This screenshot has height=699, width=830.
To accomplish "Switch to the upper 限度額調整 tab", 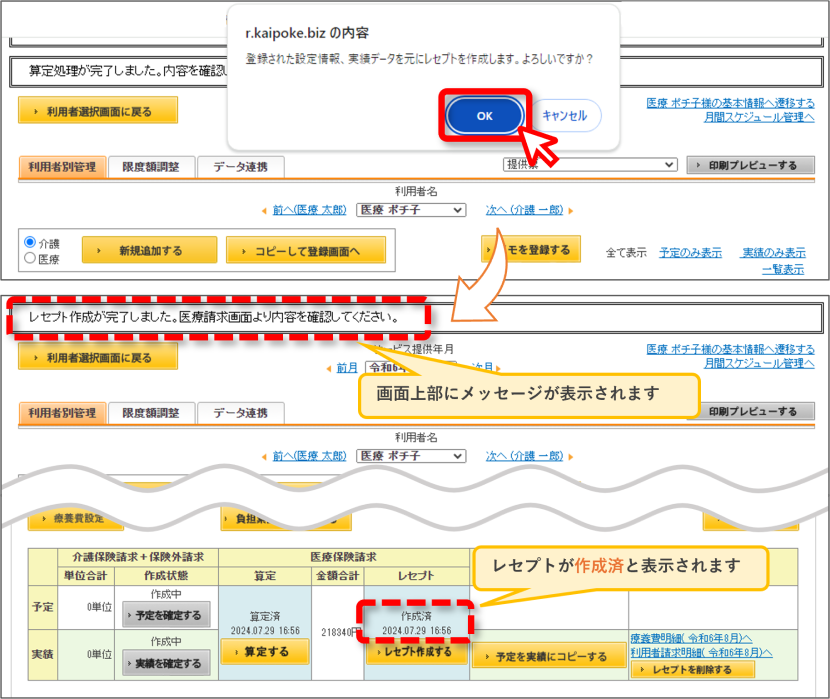I will (x=151, y=167).
